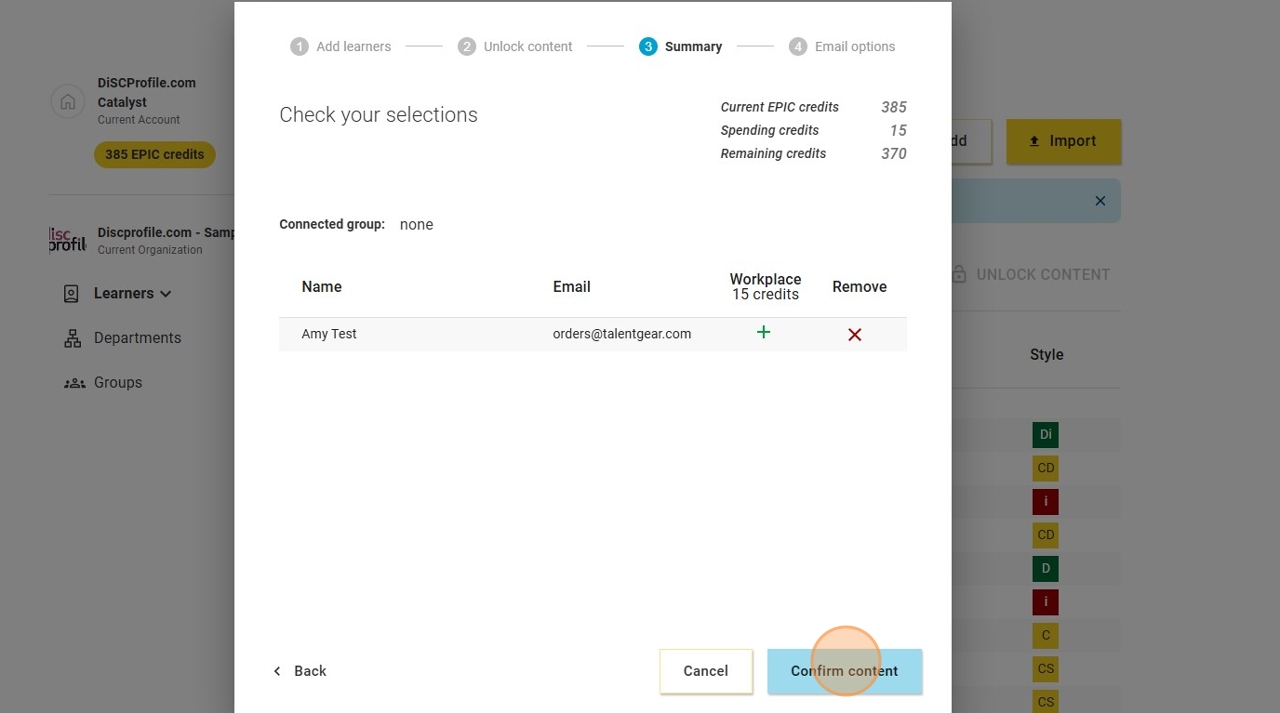Image resolution: width=1280 pixels, height=713 pixels.
Task: Click the upload icon on Import button
Action: [x=1034, y=141]
